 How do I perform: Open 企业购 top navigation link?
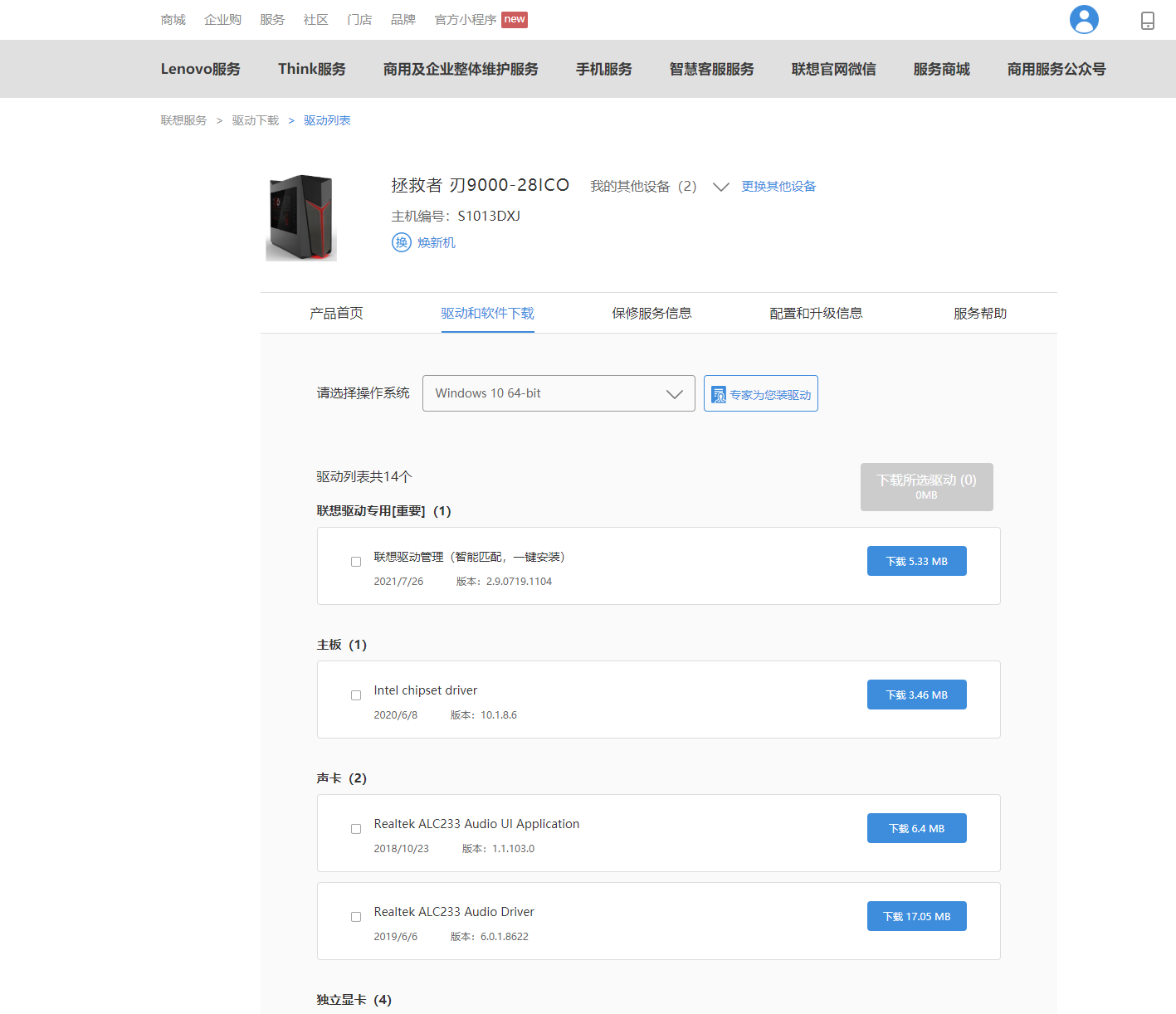pos(222,19)
